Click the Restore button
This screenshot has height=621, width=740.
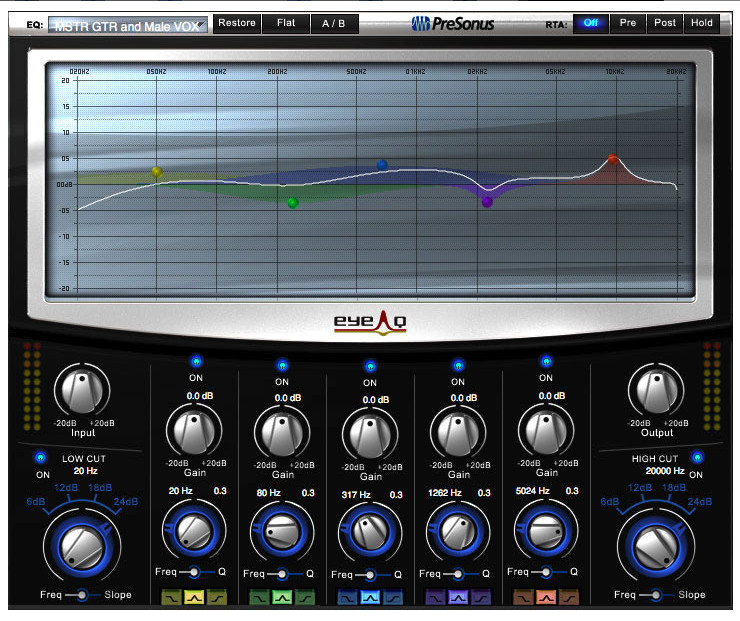(236, 23)
